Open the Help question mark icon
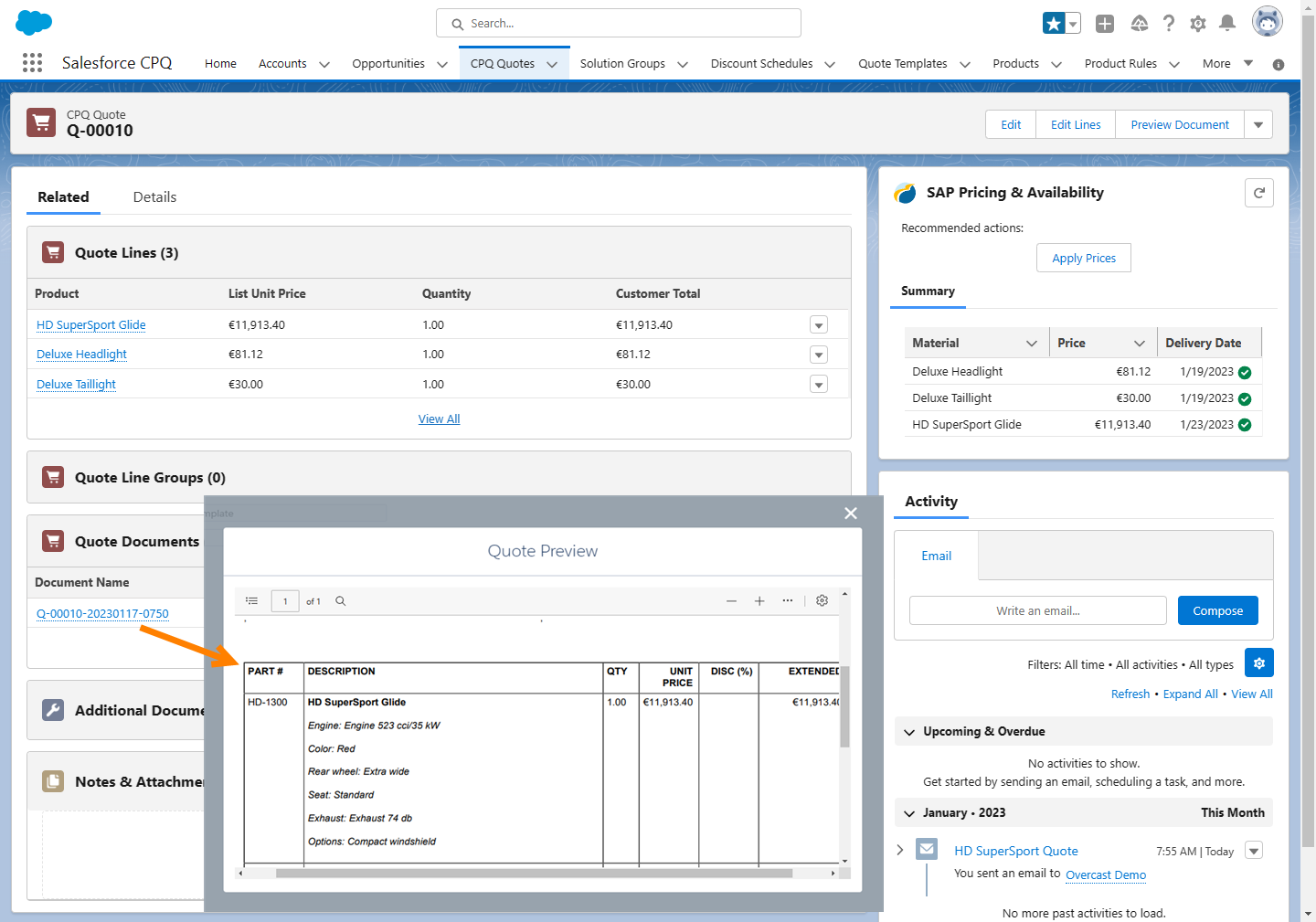The image size is (1316, 922). pos(1169,24)
